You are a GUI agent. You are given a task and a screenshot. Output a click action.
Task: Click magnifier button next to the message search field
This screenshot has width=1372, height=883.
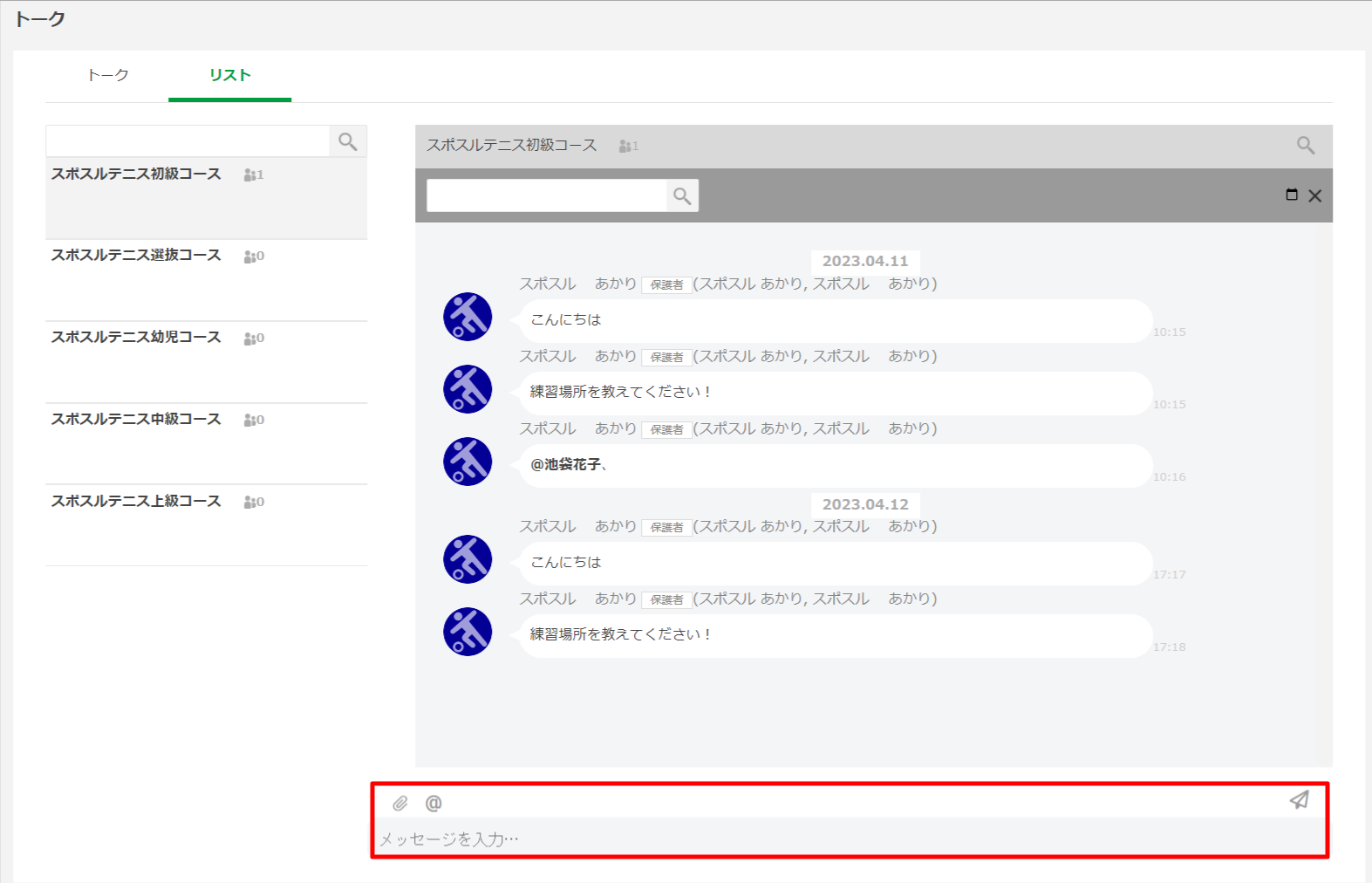point(683,196)
